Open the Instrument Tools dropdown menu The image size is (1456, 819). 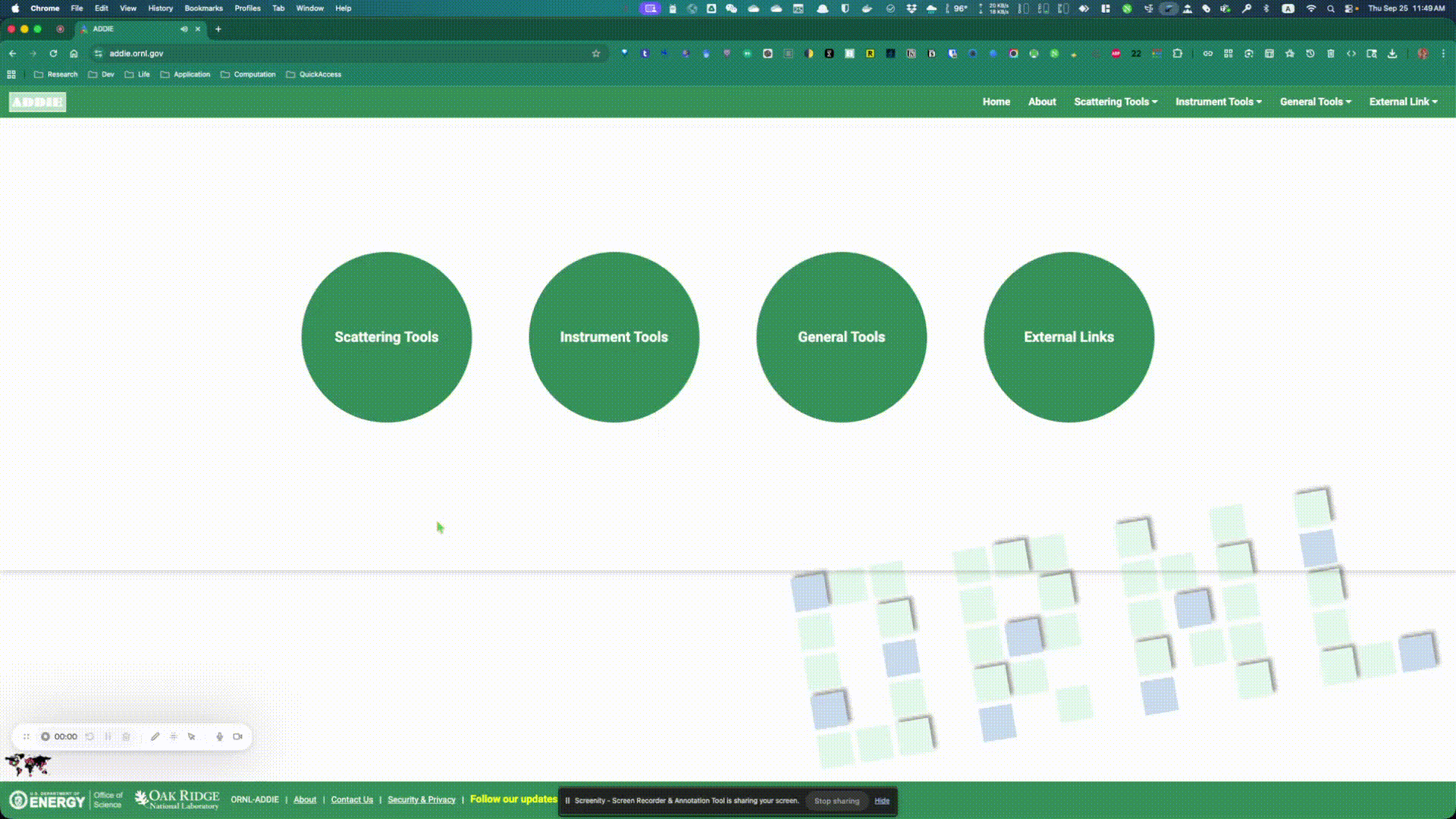(x=1217, y=102)
